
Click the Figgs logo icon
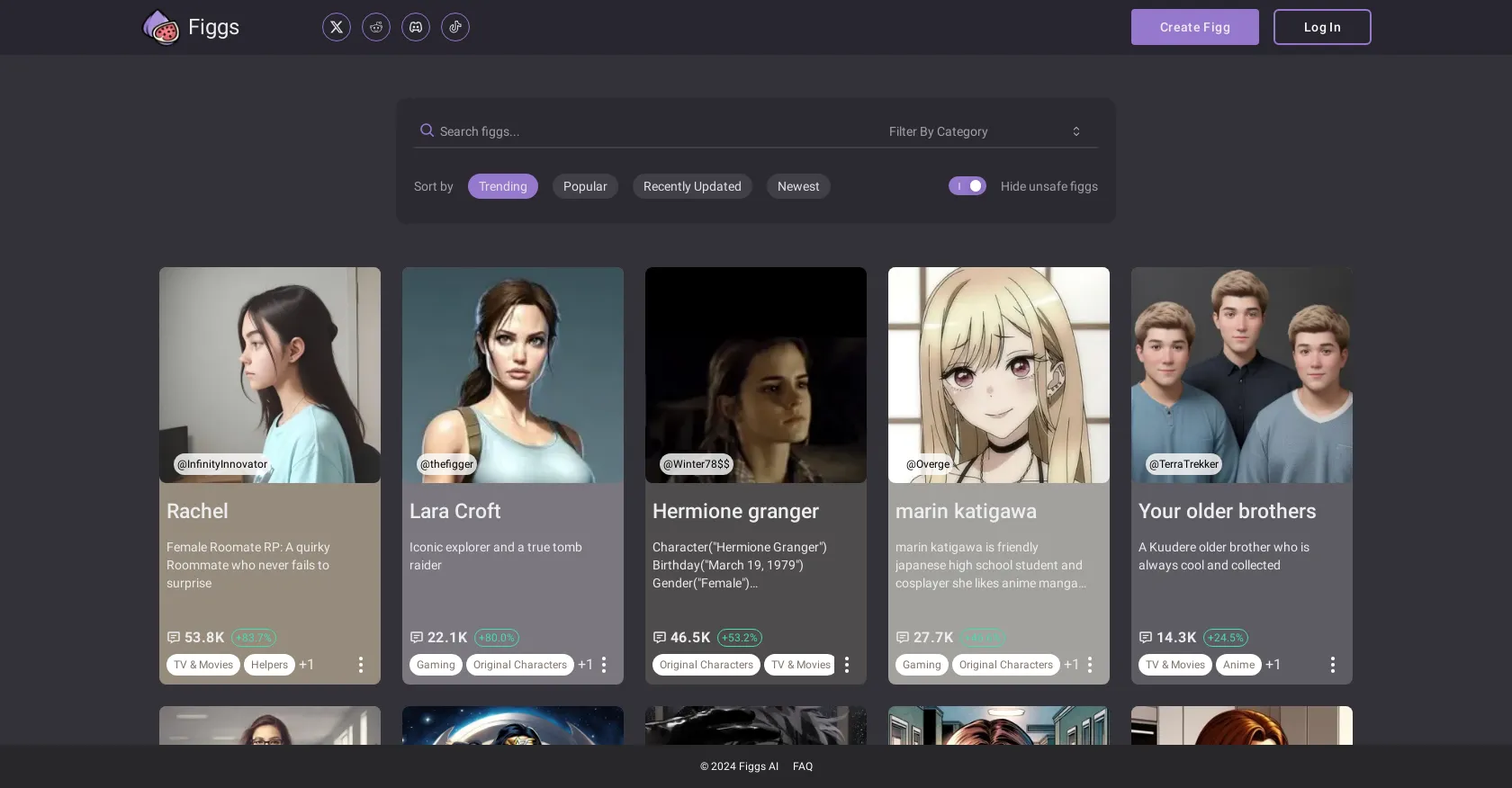(x=161, y=28)
